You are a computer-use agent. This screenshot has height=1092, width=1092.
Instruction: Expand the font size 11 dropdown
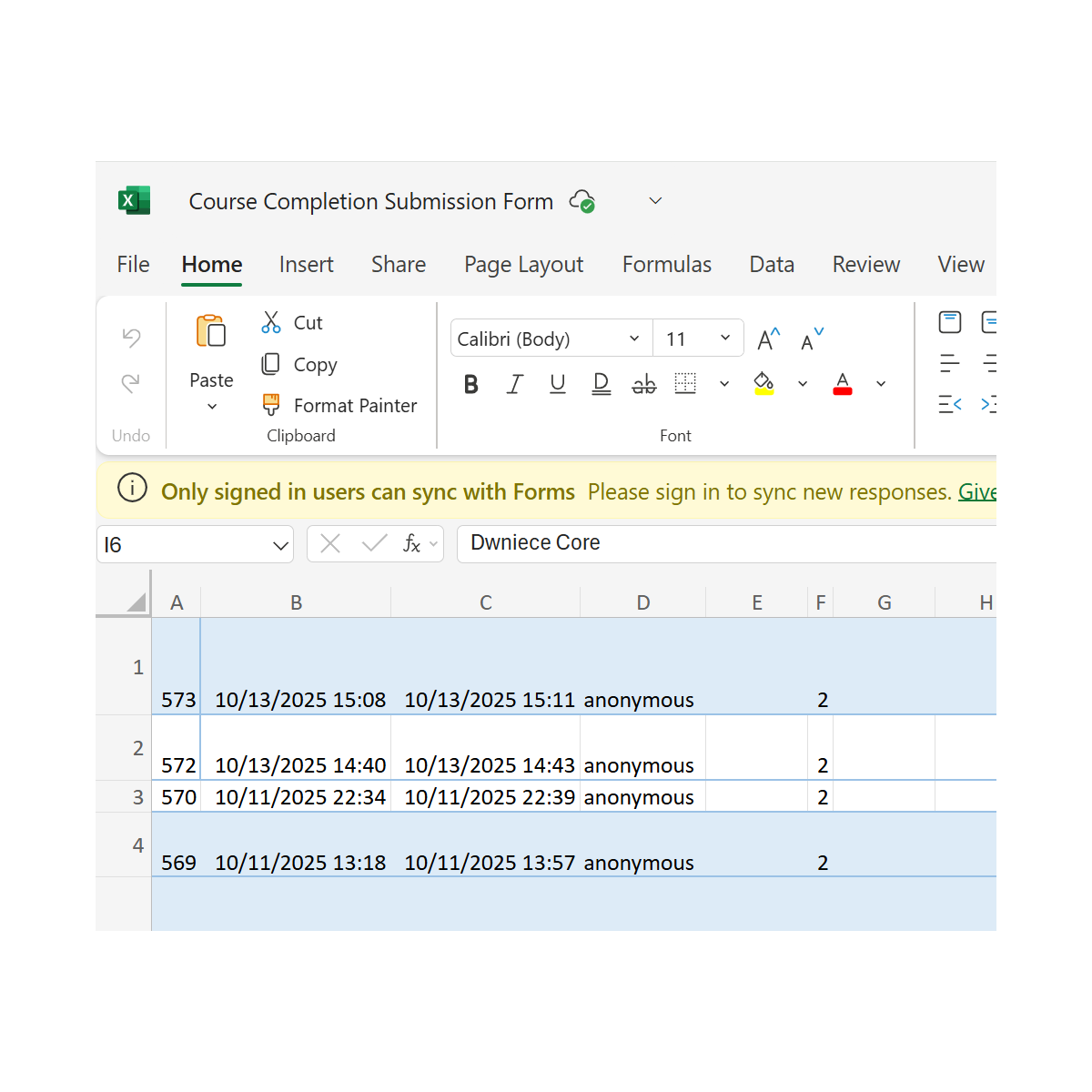(x=725, y=339)
